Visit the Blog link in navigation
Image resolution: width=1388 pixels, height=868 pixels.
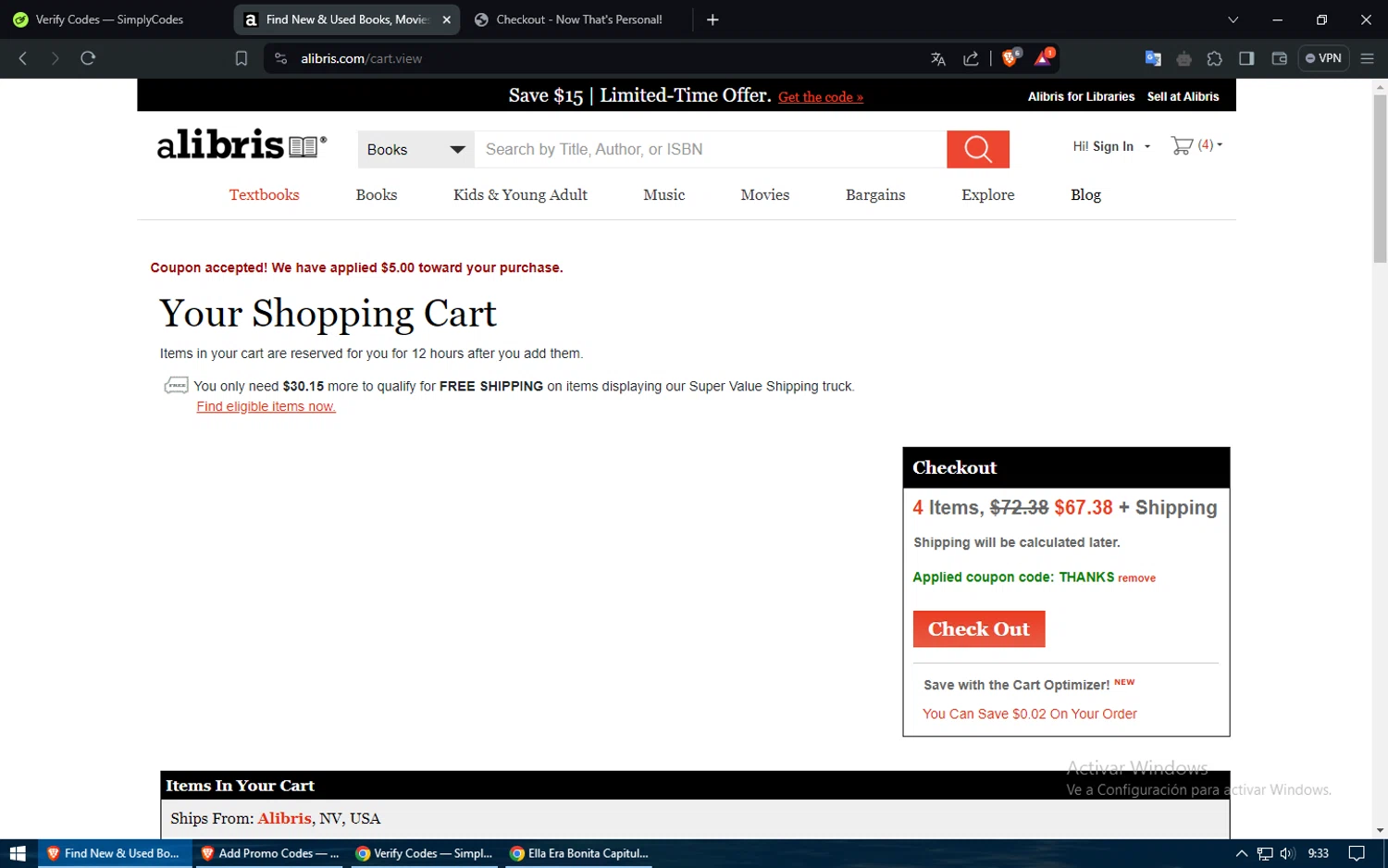pos(1085,194)
